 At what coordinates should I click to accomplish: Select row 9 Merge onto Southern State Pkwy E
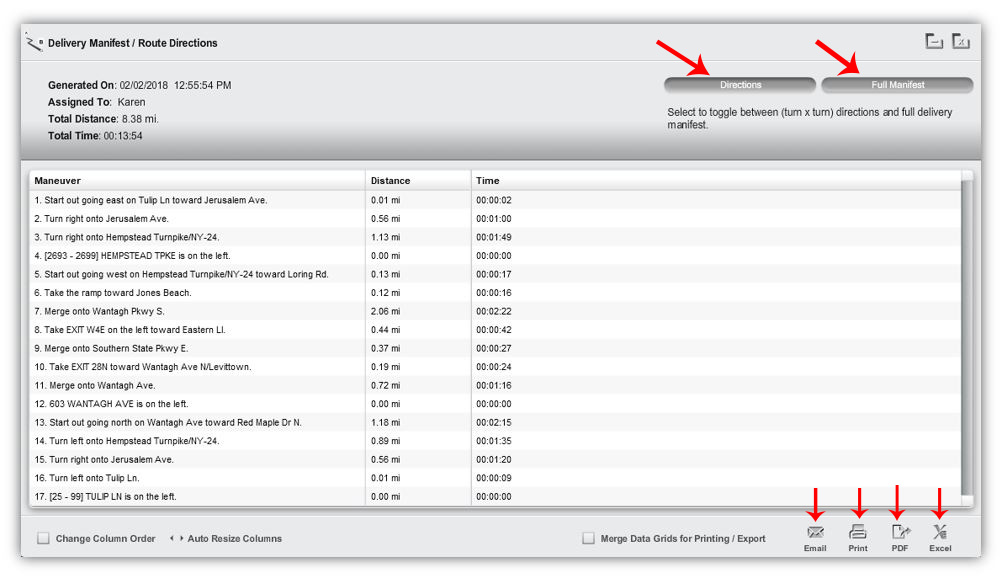pyautogui.click(x=495, y=348)
